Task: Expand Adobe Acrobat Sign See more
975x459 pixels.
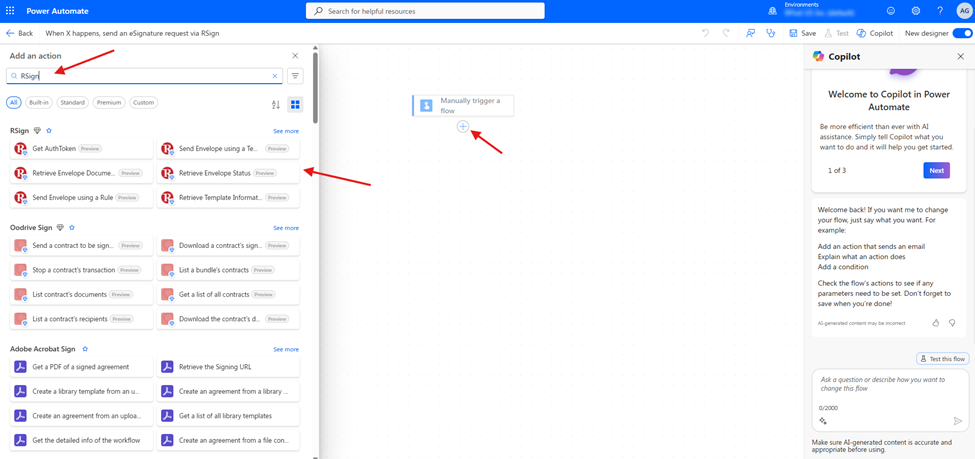Action: [x=286, y=349]
